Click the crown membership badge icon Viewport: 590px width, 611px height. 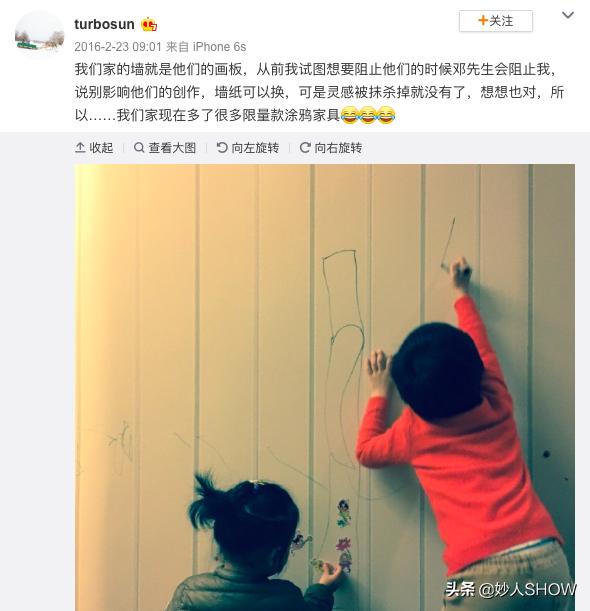[x=149, y=25]
